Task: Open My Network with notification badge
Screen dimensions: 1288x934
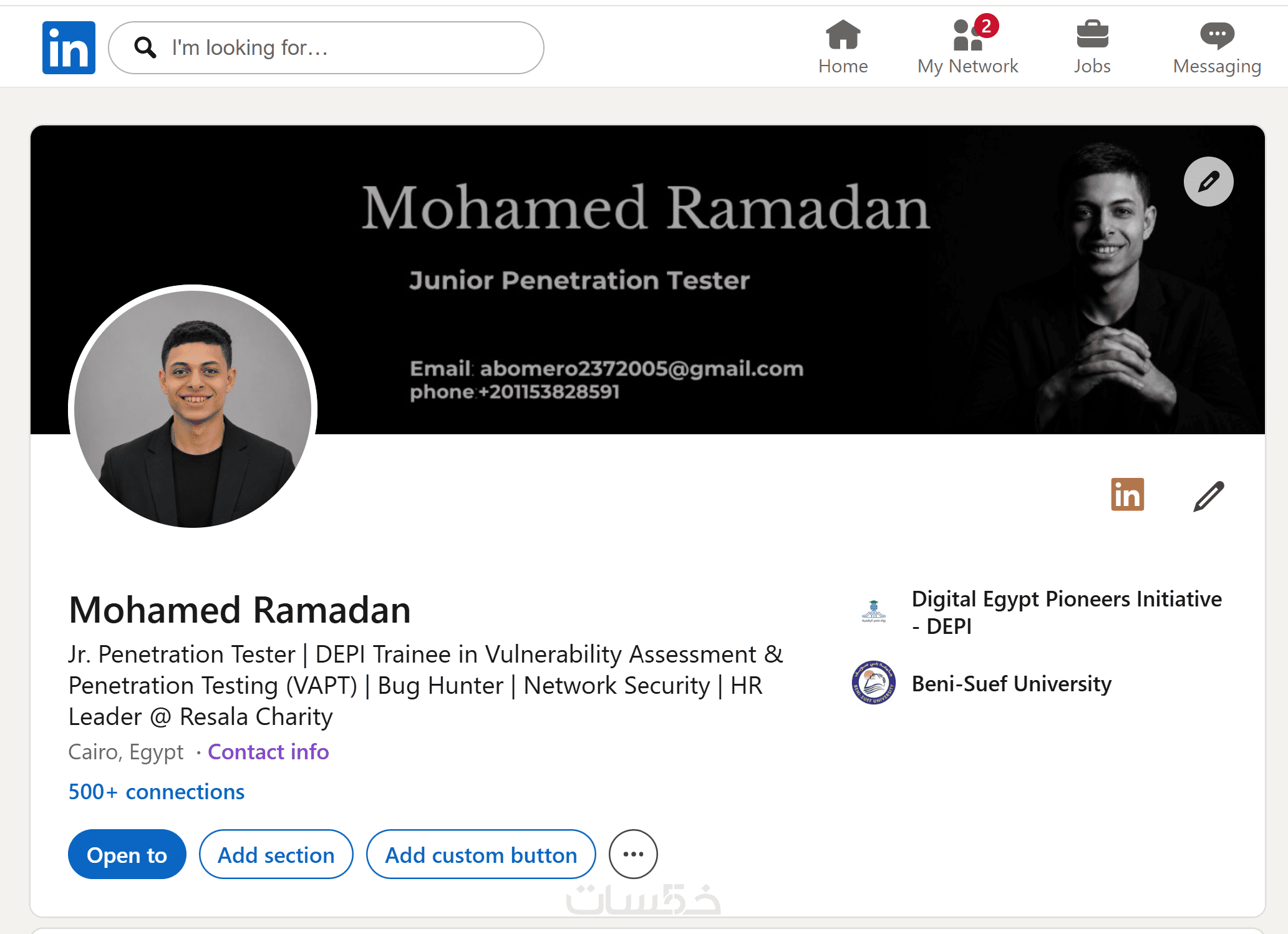Action: point(967,46)
